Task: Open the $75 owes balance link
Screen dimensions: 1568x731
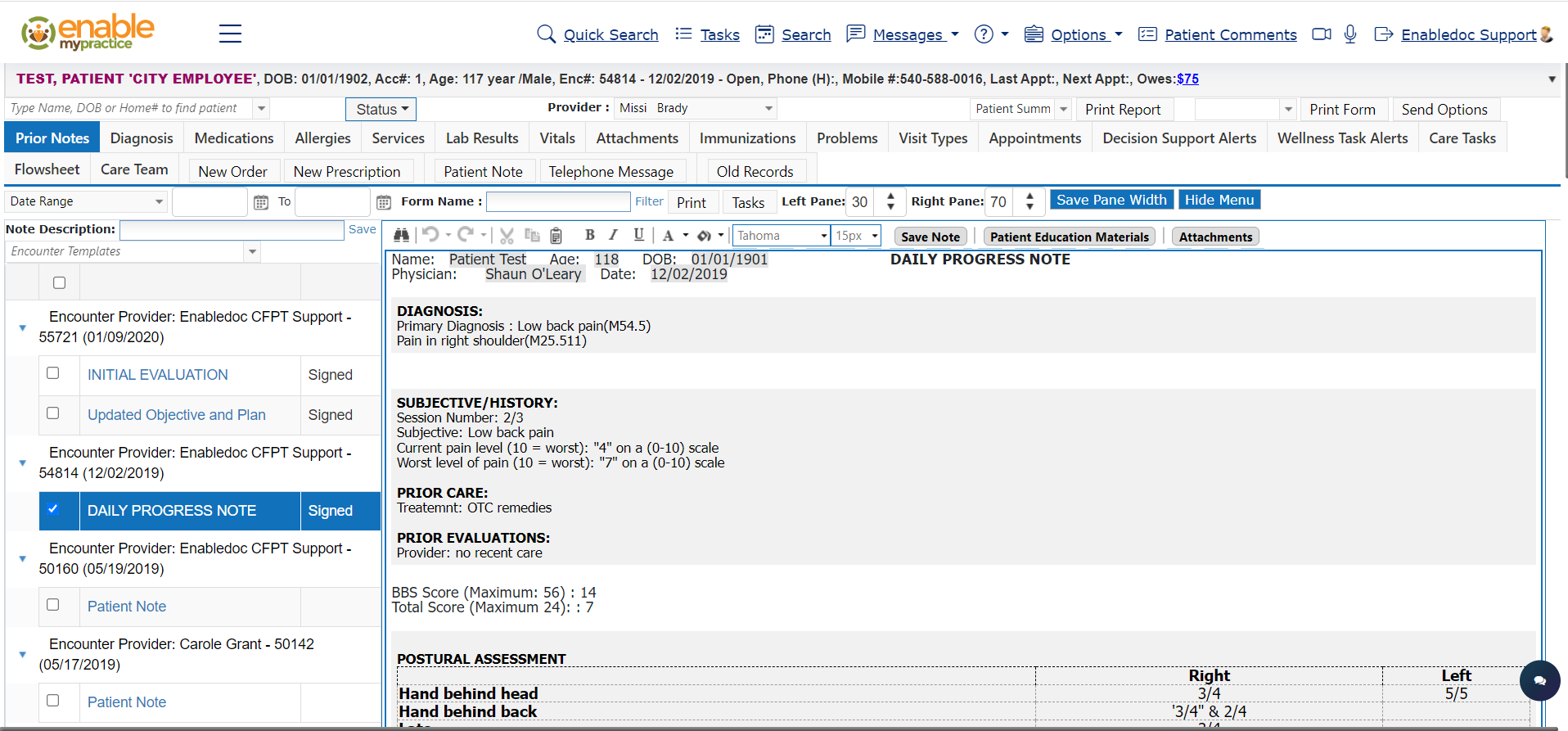Action: coord(1187,79)
